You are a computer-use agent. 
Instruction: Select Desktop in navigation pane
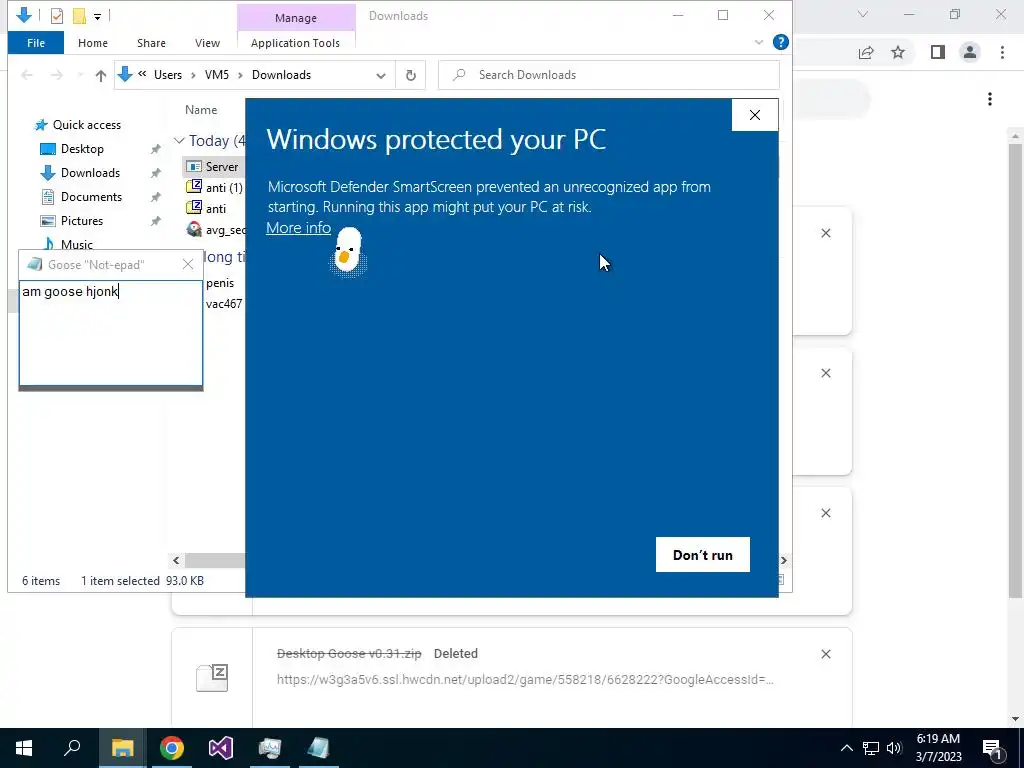click(x=72, y=149)
